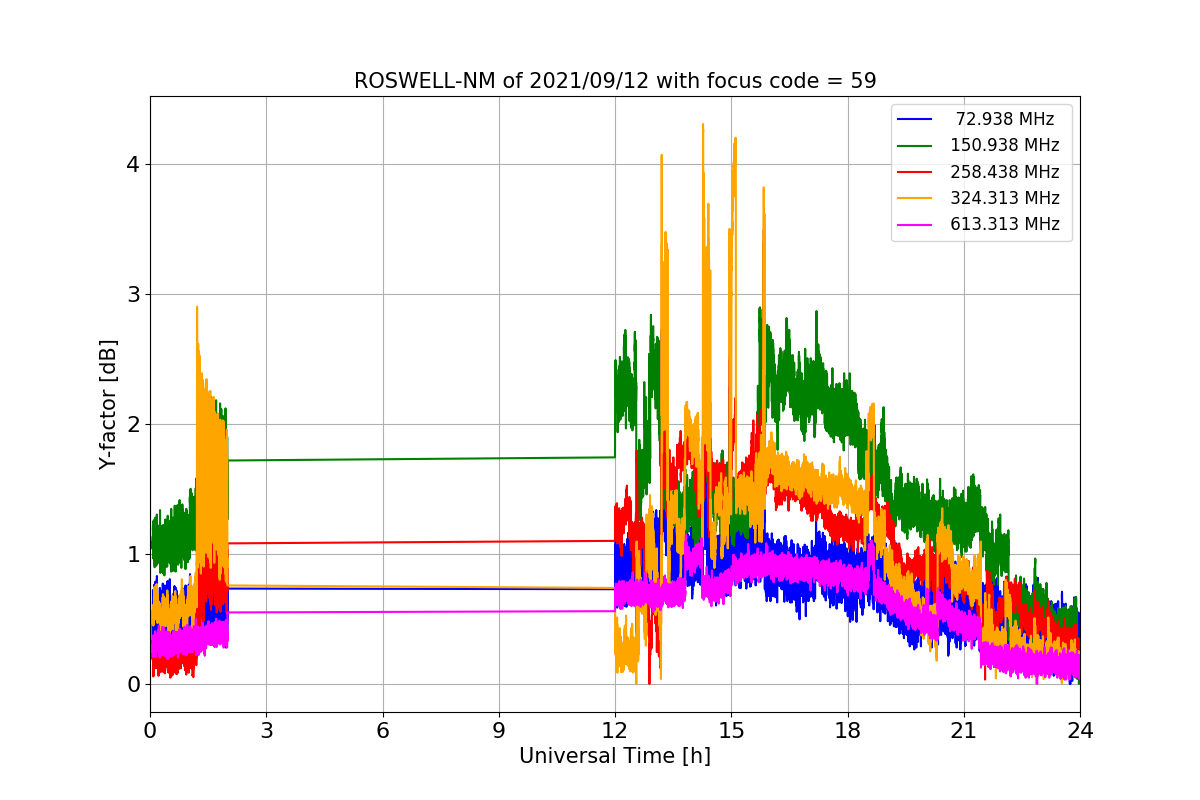Click the magenta legend line sample
The image size is (1200, 800).
click(916, 225)
